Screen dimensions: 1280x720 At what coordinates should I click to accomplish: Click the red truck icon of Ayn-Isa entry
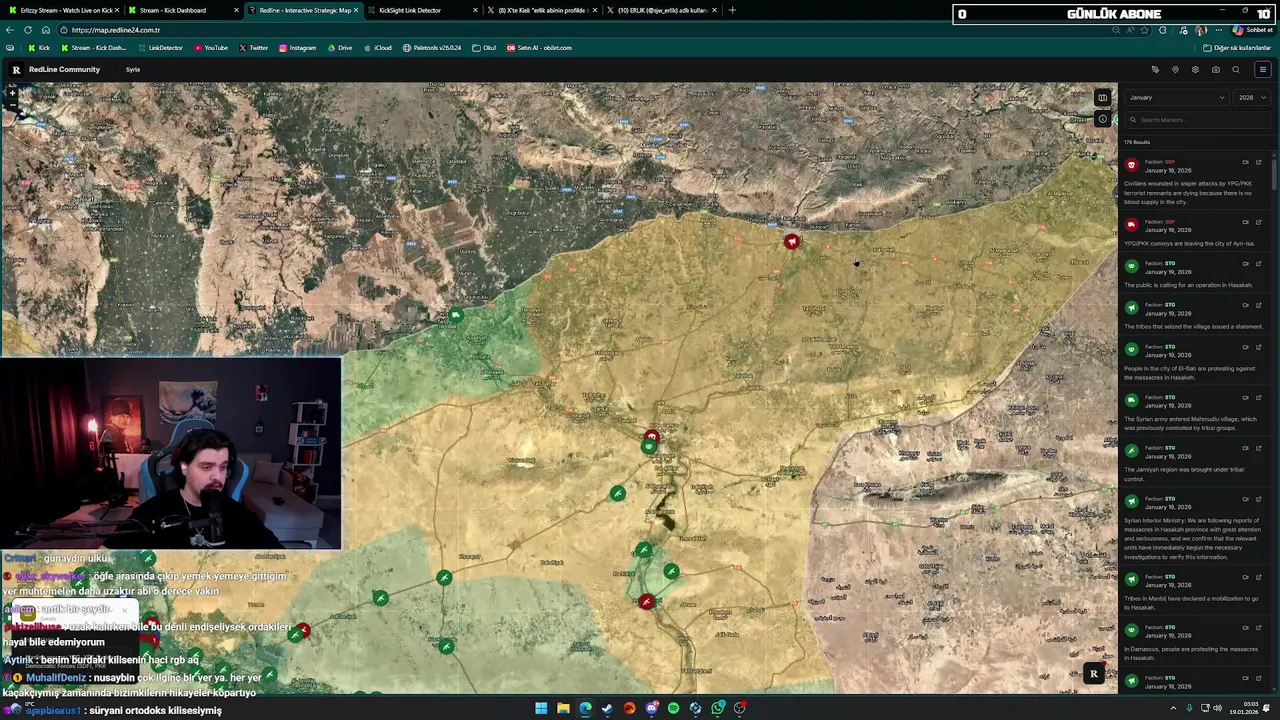(x=1131, y=225)
